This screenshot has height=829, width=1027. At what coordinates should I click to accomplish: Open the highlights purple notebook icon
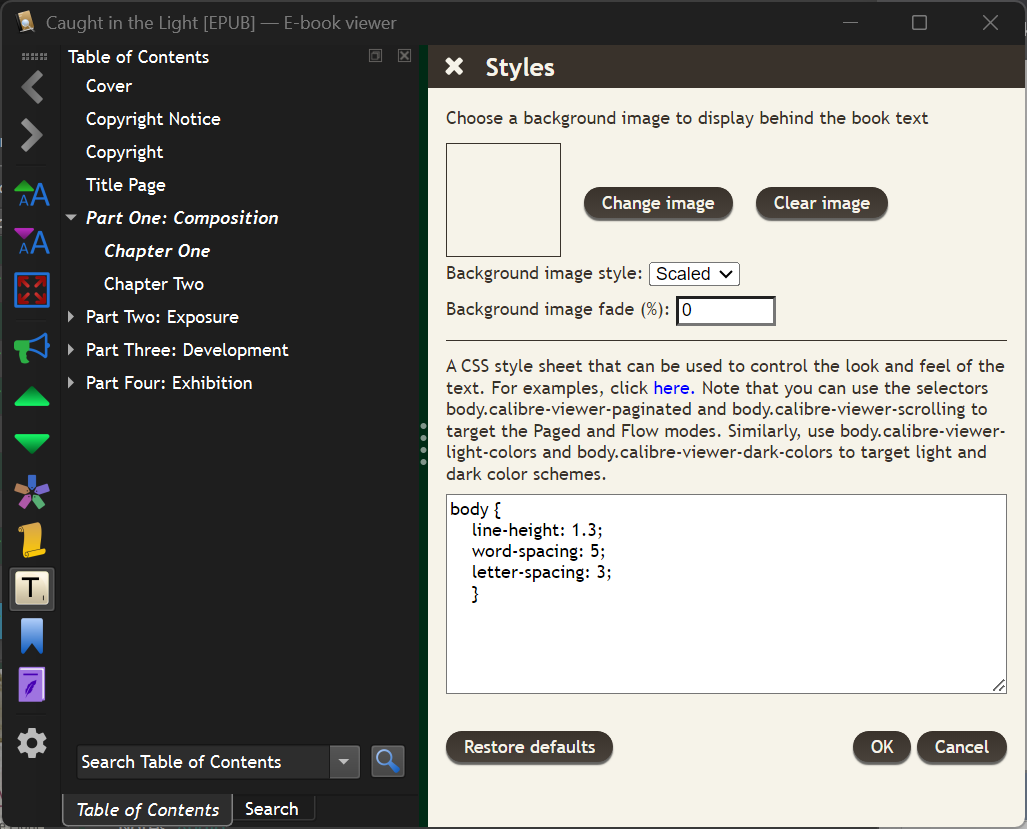(x=32, y=685)
